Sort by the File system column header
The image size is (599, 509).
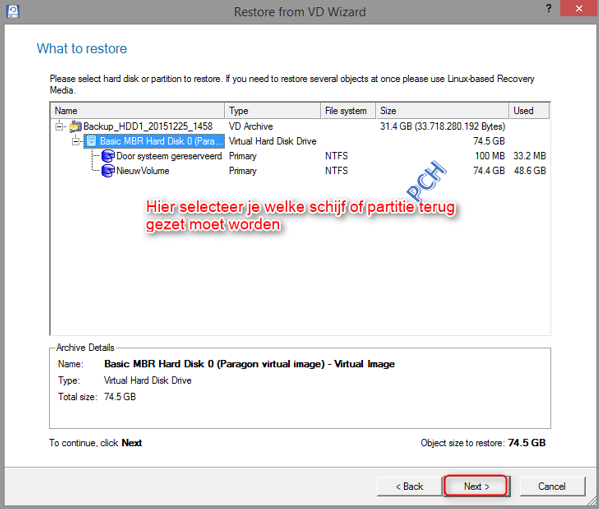[x=348, y=111]
